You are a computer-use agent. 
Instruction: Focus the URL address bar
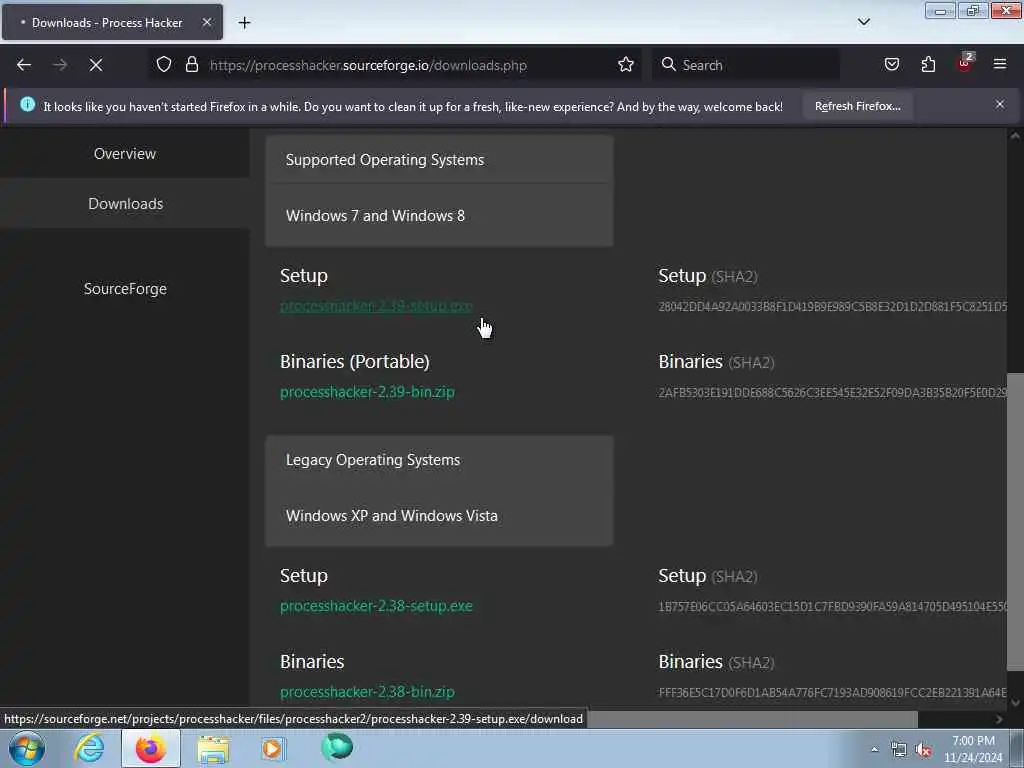tap(394, 65)
